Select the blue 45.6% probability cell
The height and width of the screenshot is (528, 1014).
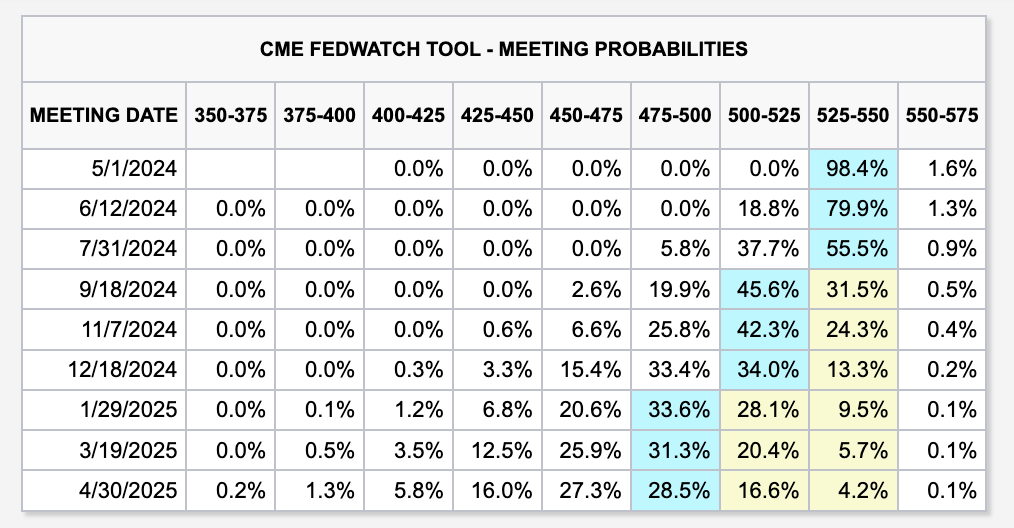click(764, 289)
